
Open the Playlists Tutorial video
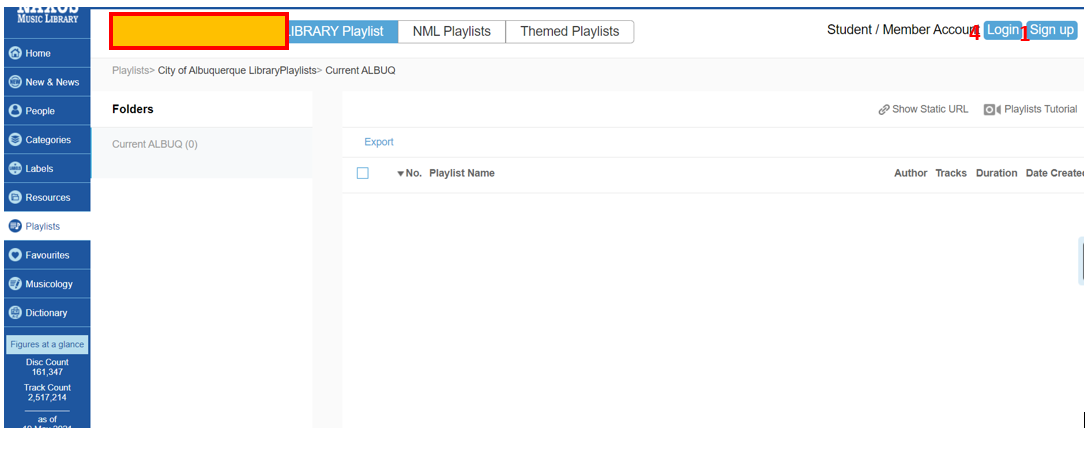[x=1030, y=109]
